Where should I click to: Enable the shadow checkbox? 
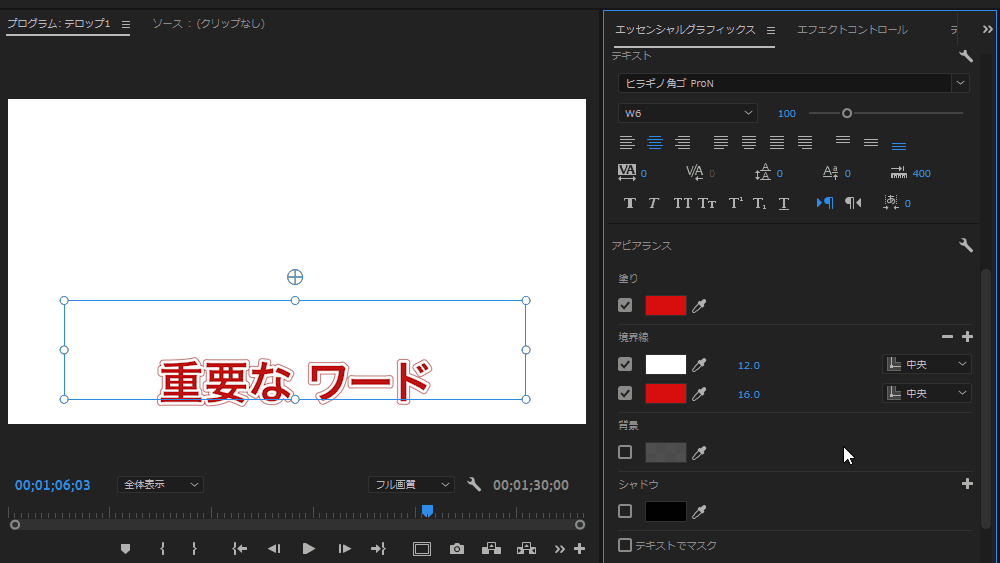pos(625,511)
